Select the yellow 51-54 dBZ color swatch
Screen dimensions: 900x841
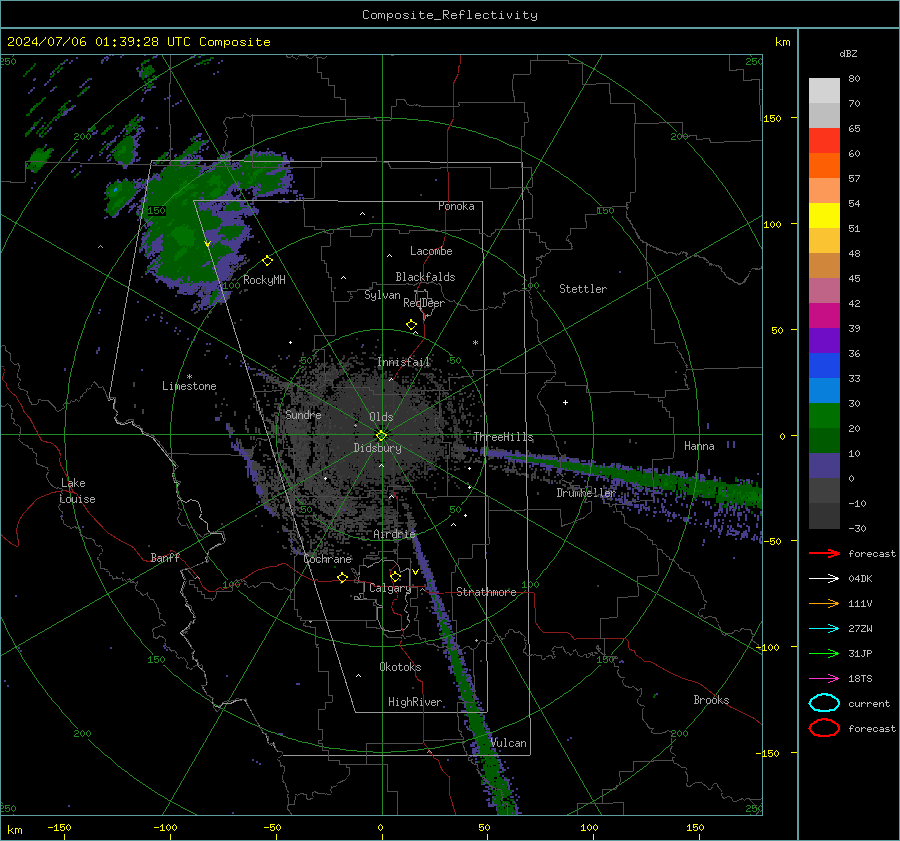click(824, 216)
